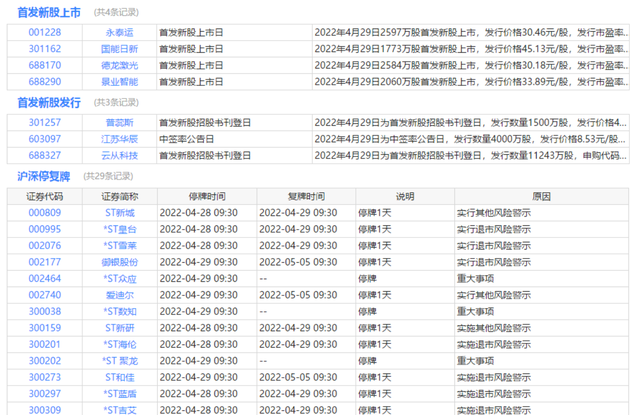Open the ST新研 stock link
640x415 pixels.
(120, 328)
